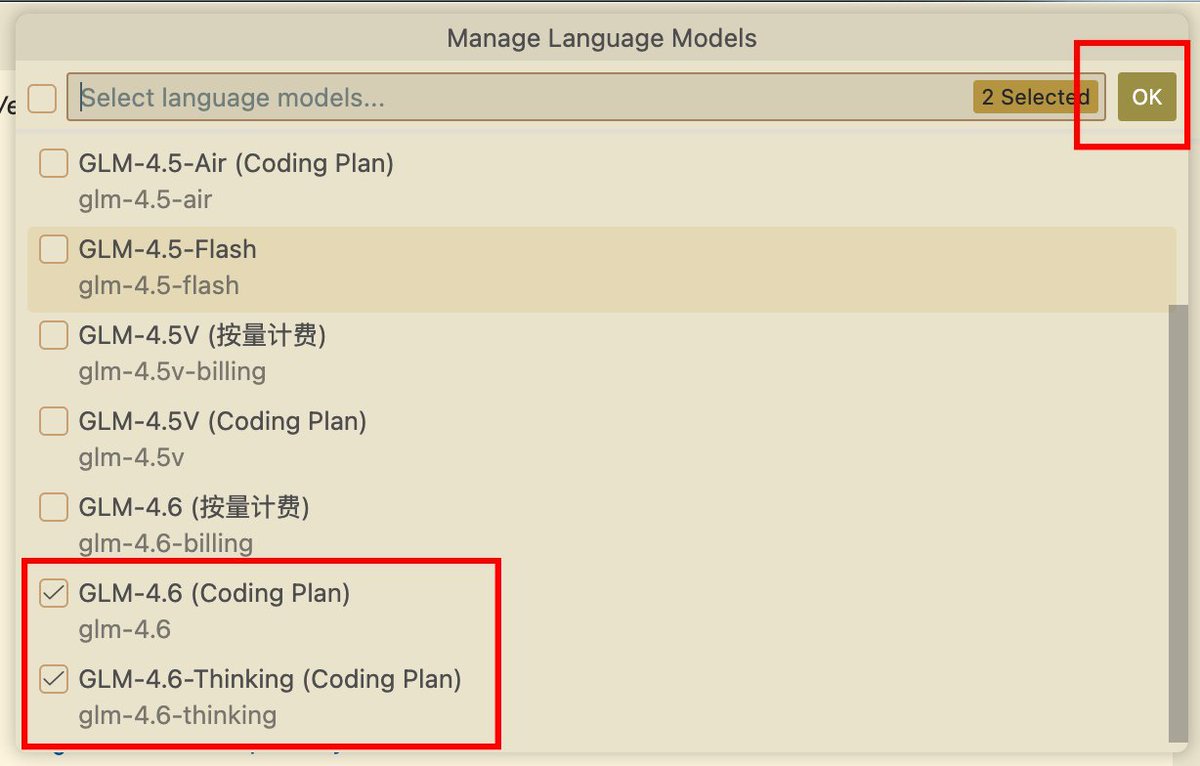Select the GLM-4.6 (Coding Plan) label
The height and width of the screenshot is (766, 1200).
pos(214,593)
